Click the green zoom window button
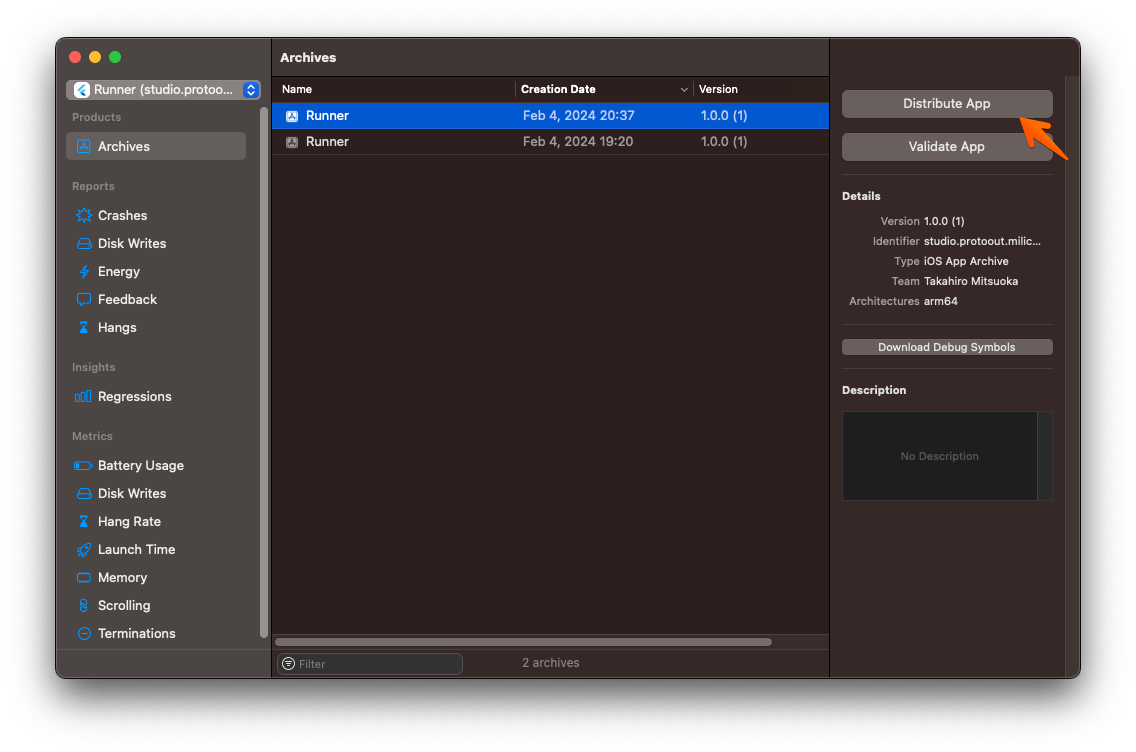Viewport: 1136px width, 752px height. click(x=115, y=57)
